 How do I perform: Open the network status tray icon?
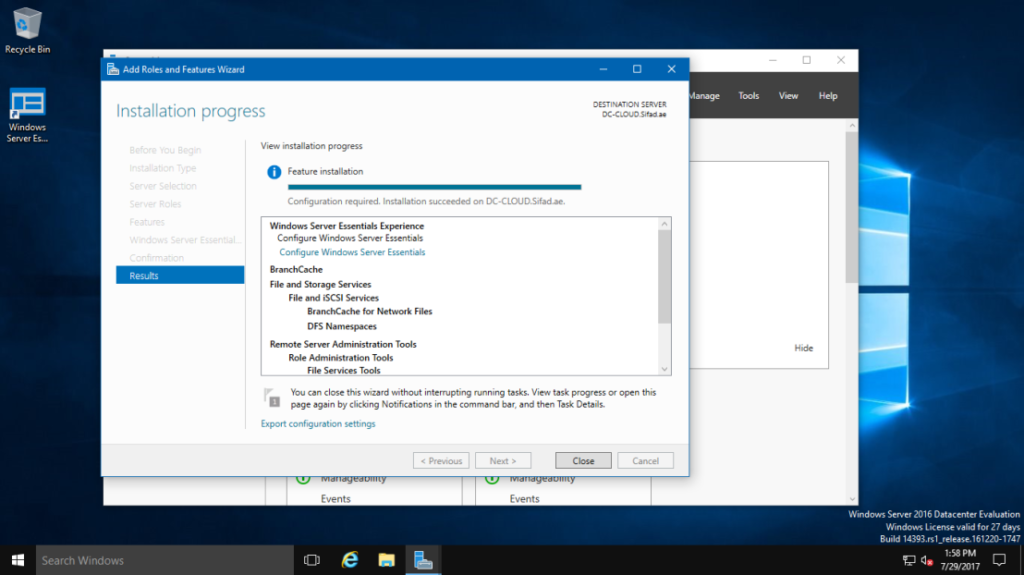click(x=908, y=560)
